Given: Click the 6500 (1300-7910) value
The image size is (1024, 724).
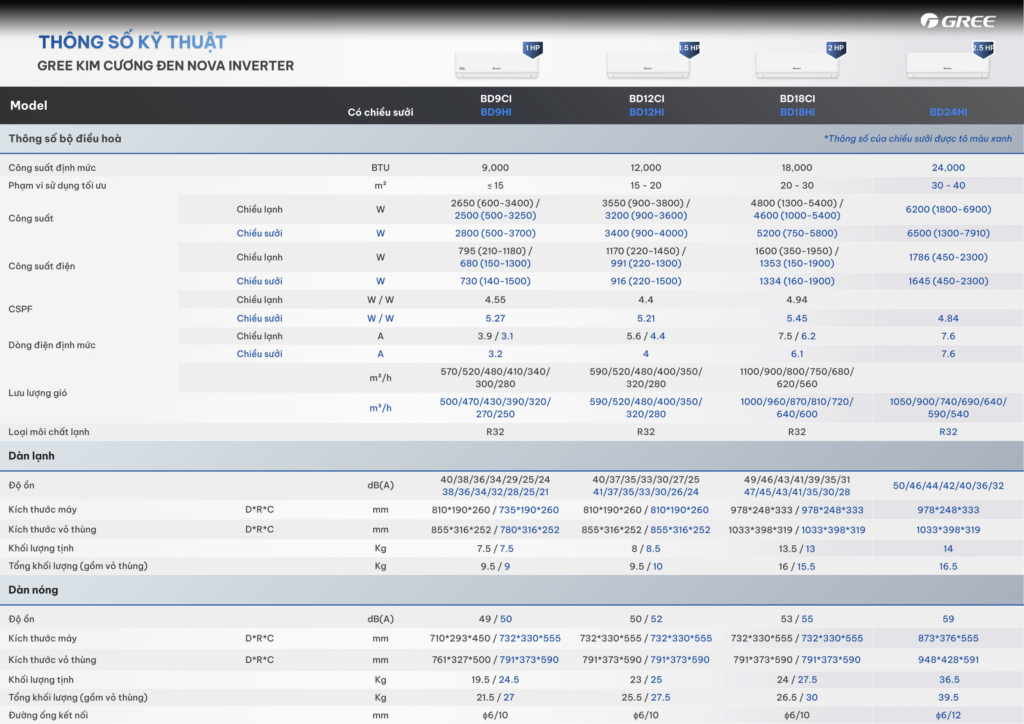Looking at the screenshot, I should tap(948, 233).
